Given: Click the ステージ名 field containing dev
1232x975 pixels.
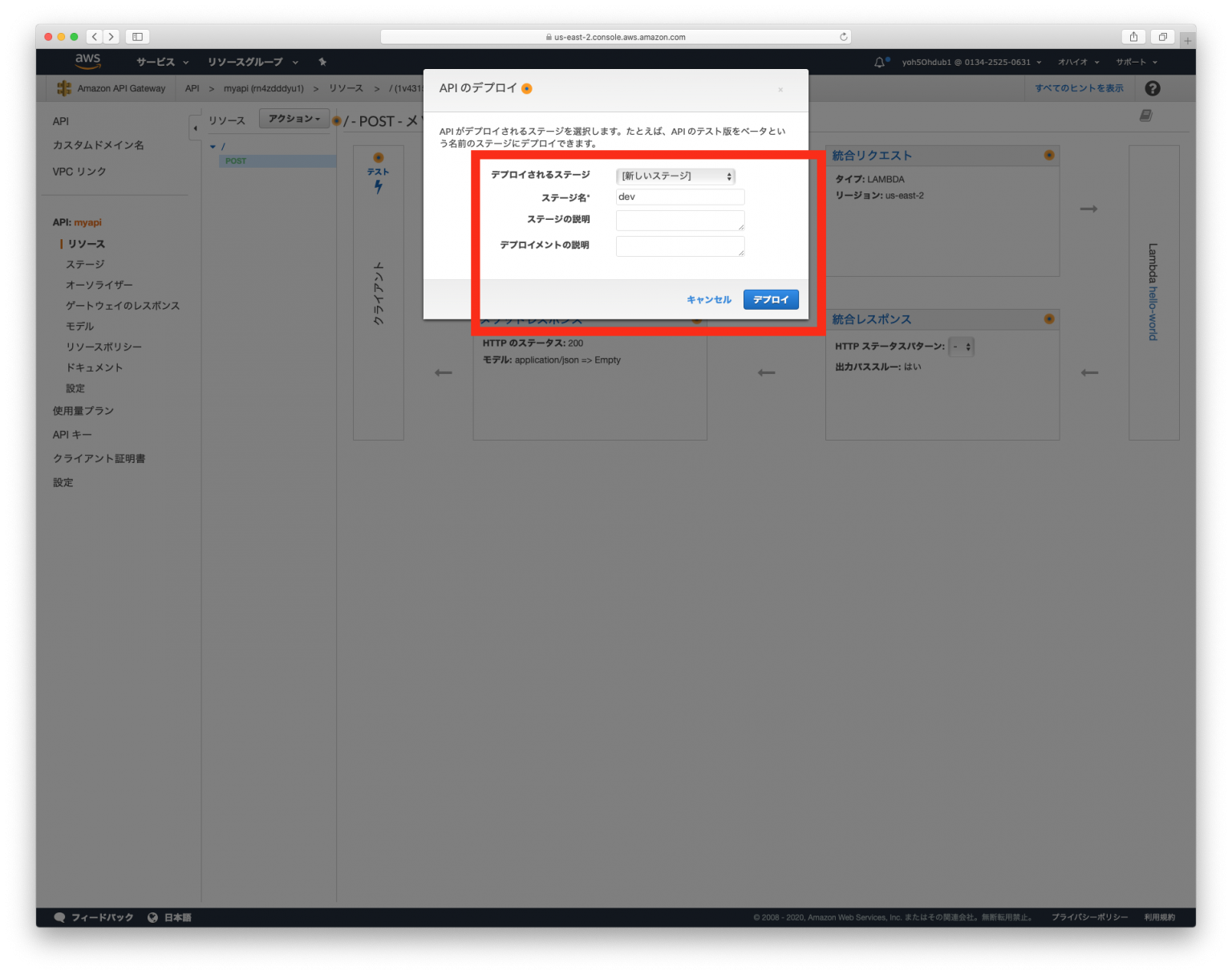Looking at the screenshot, I should tap(679, 197).
